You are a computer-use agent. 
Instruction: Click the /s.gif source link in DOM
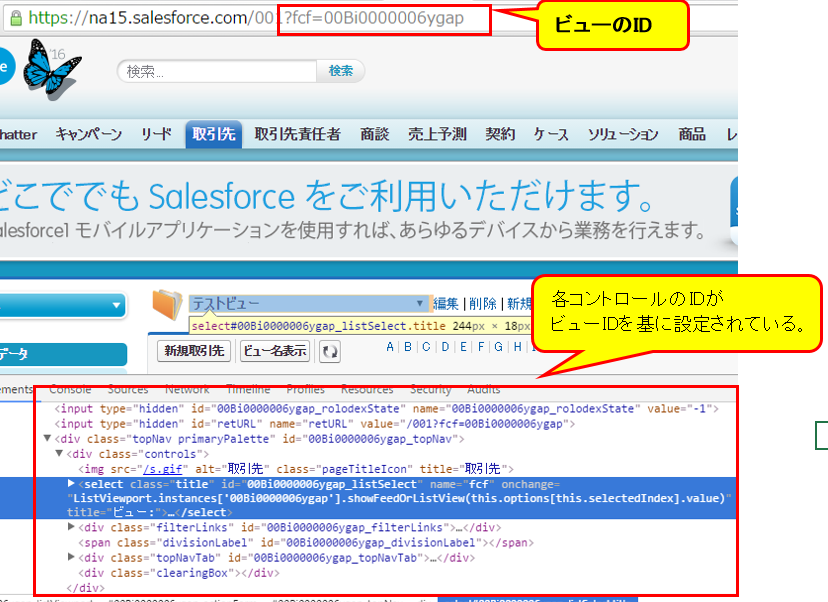pos(163,469)
